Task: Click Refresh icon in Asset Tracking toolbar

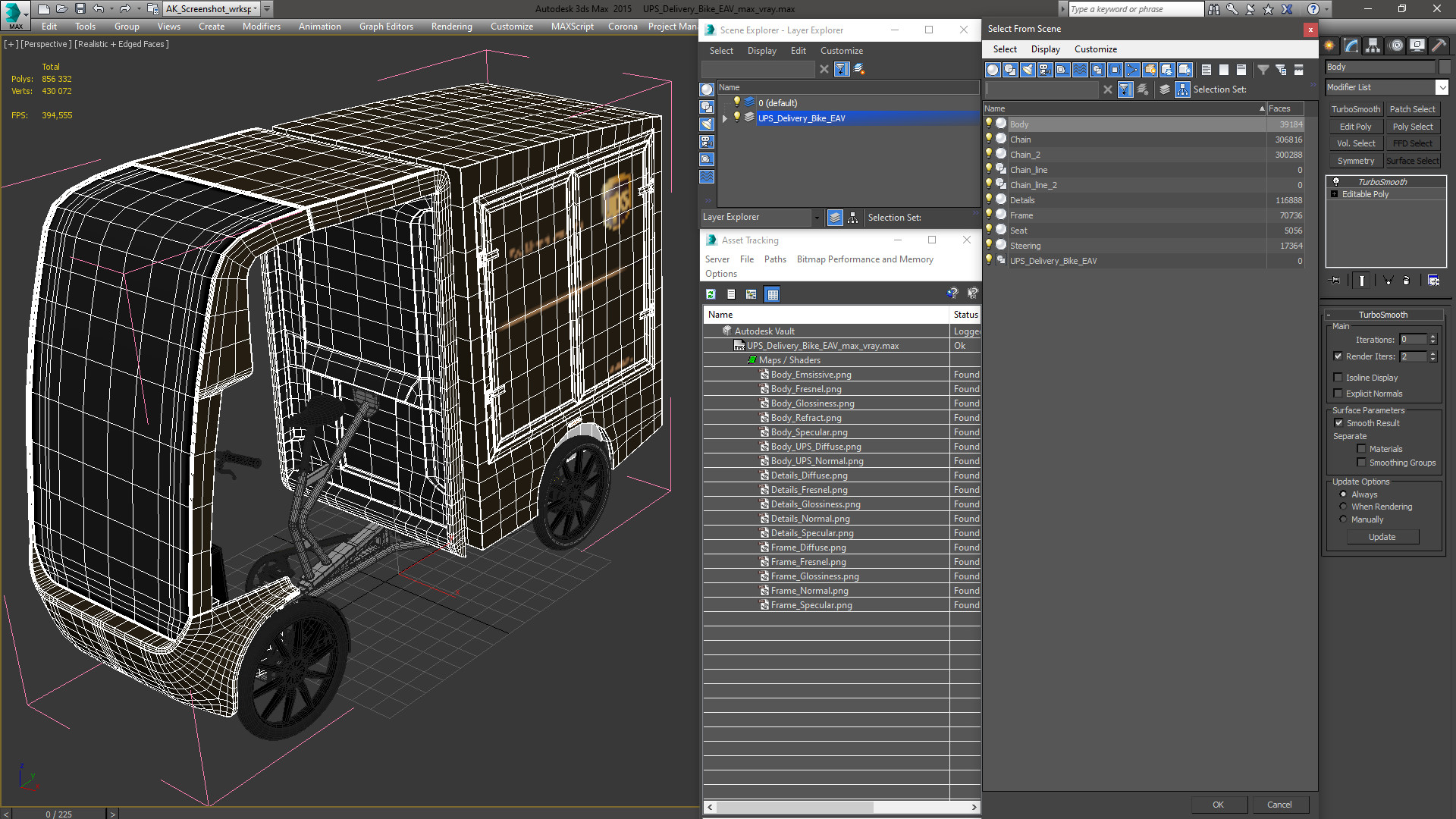Action: pyautogui.click(x=711, y=294)
